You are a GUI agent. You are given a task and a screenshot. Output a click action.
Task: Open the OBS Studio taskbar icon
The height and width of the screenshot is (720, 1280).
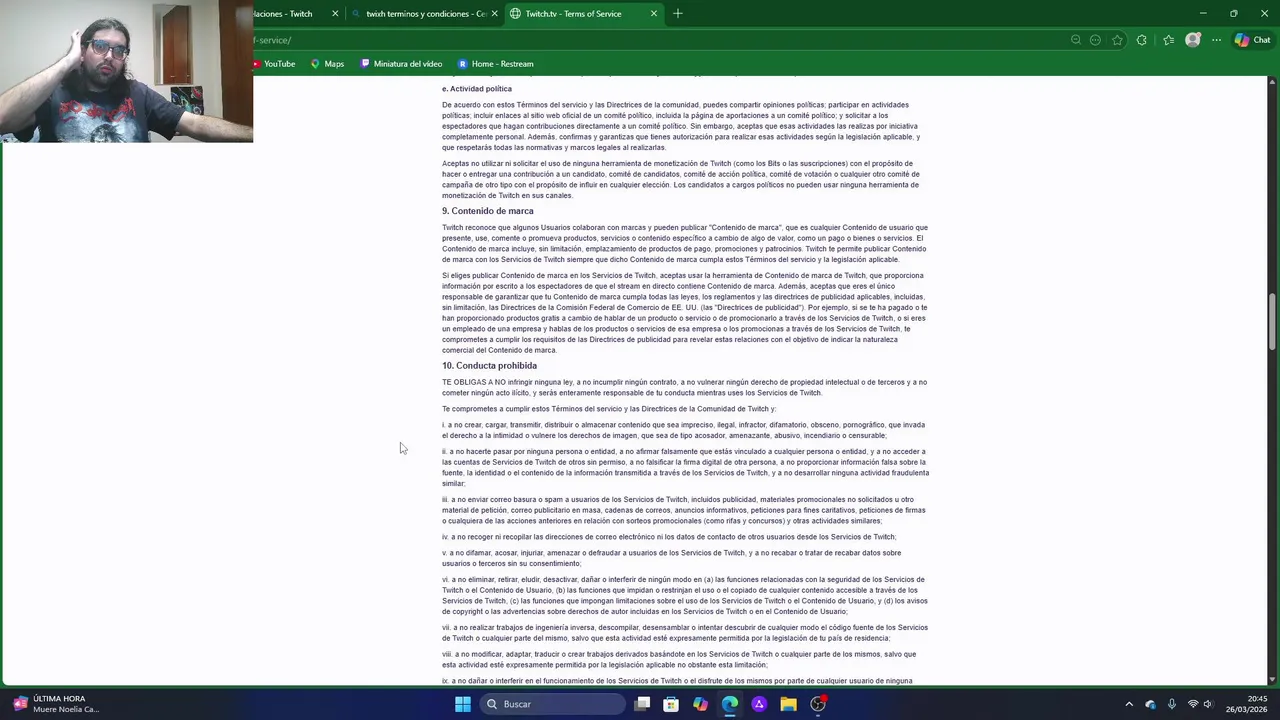pyautogui.click(x=818, y=704)
